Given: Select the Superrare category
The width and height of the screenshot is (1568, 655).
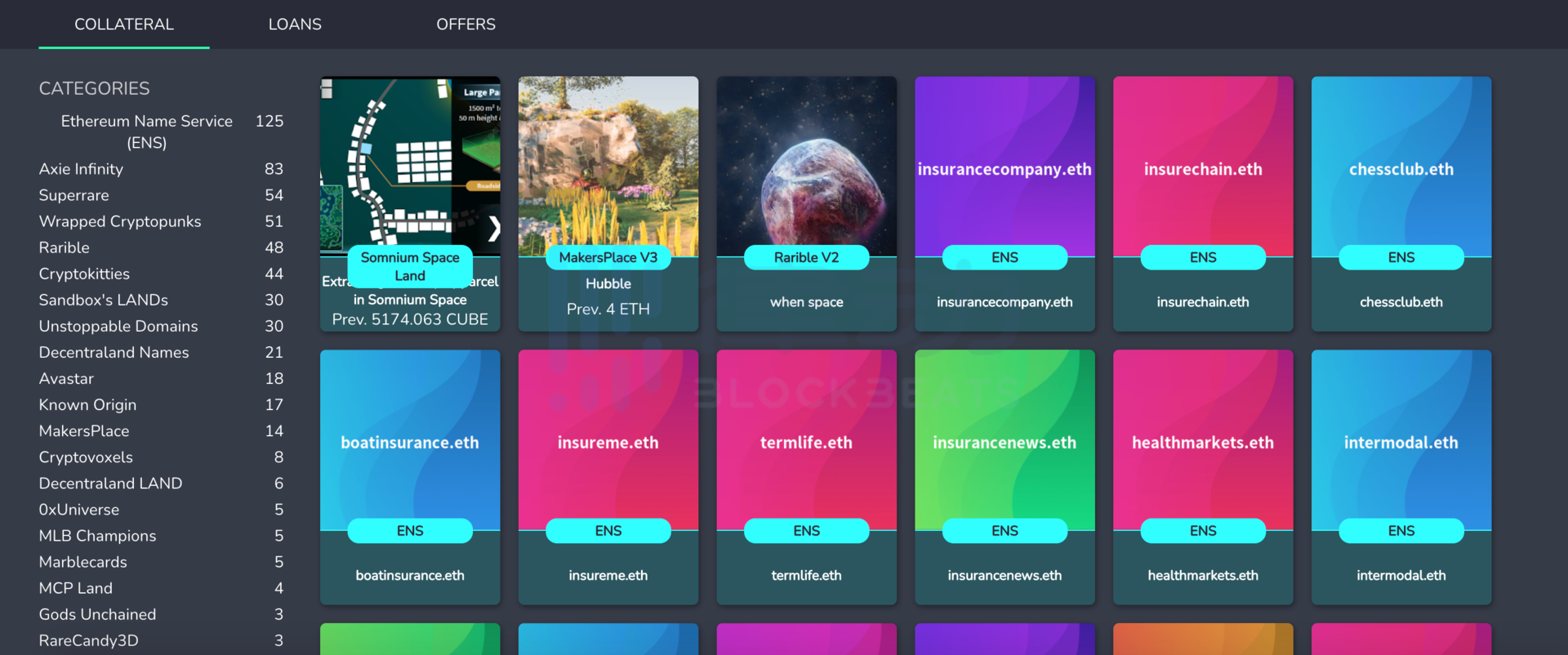Looking at the screenshot, I should (161, 195).
